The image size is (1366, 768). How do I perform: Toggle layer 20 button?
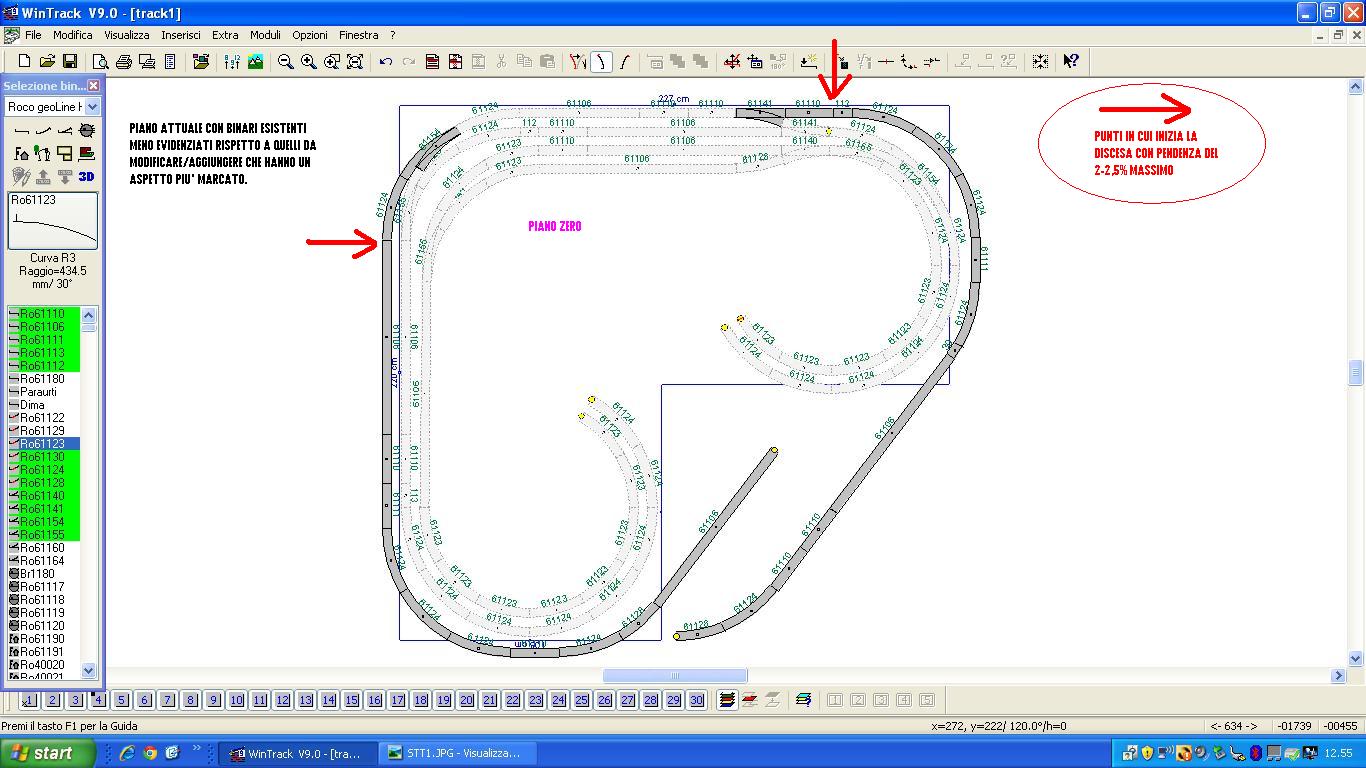tap(466, 700)
